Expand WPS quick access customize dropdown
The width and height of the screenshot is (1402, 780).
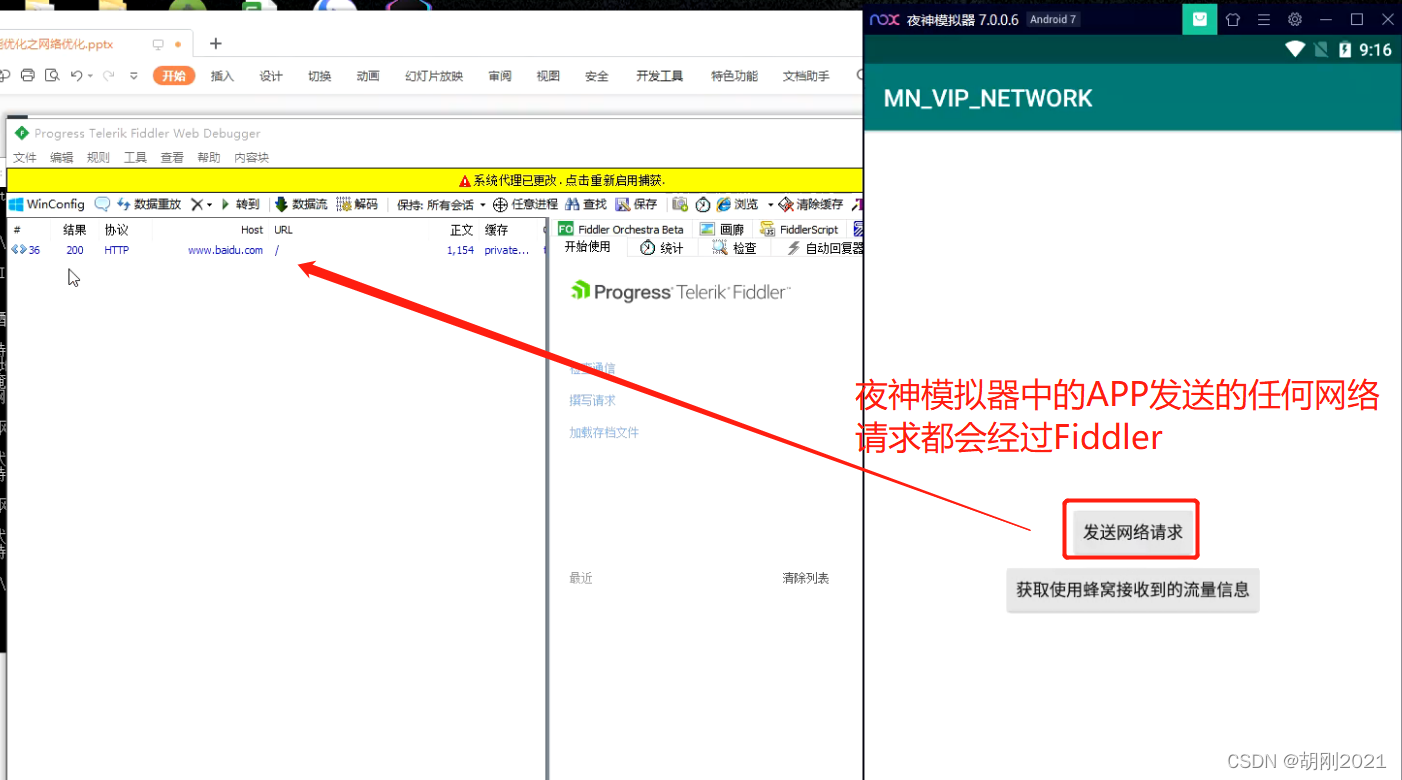point(134,76)
